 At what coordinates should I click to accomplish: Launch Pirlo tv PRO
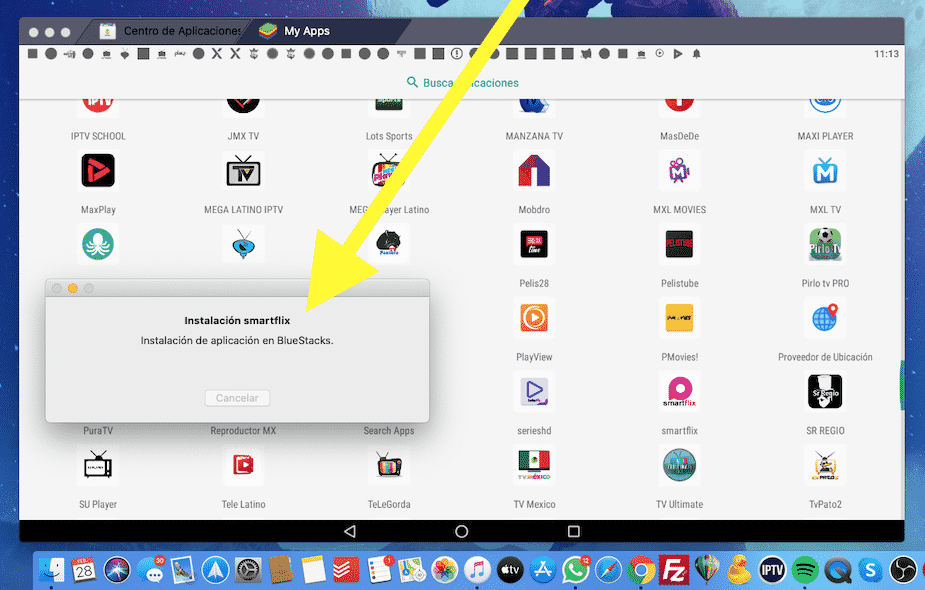tap(824, 244)
